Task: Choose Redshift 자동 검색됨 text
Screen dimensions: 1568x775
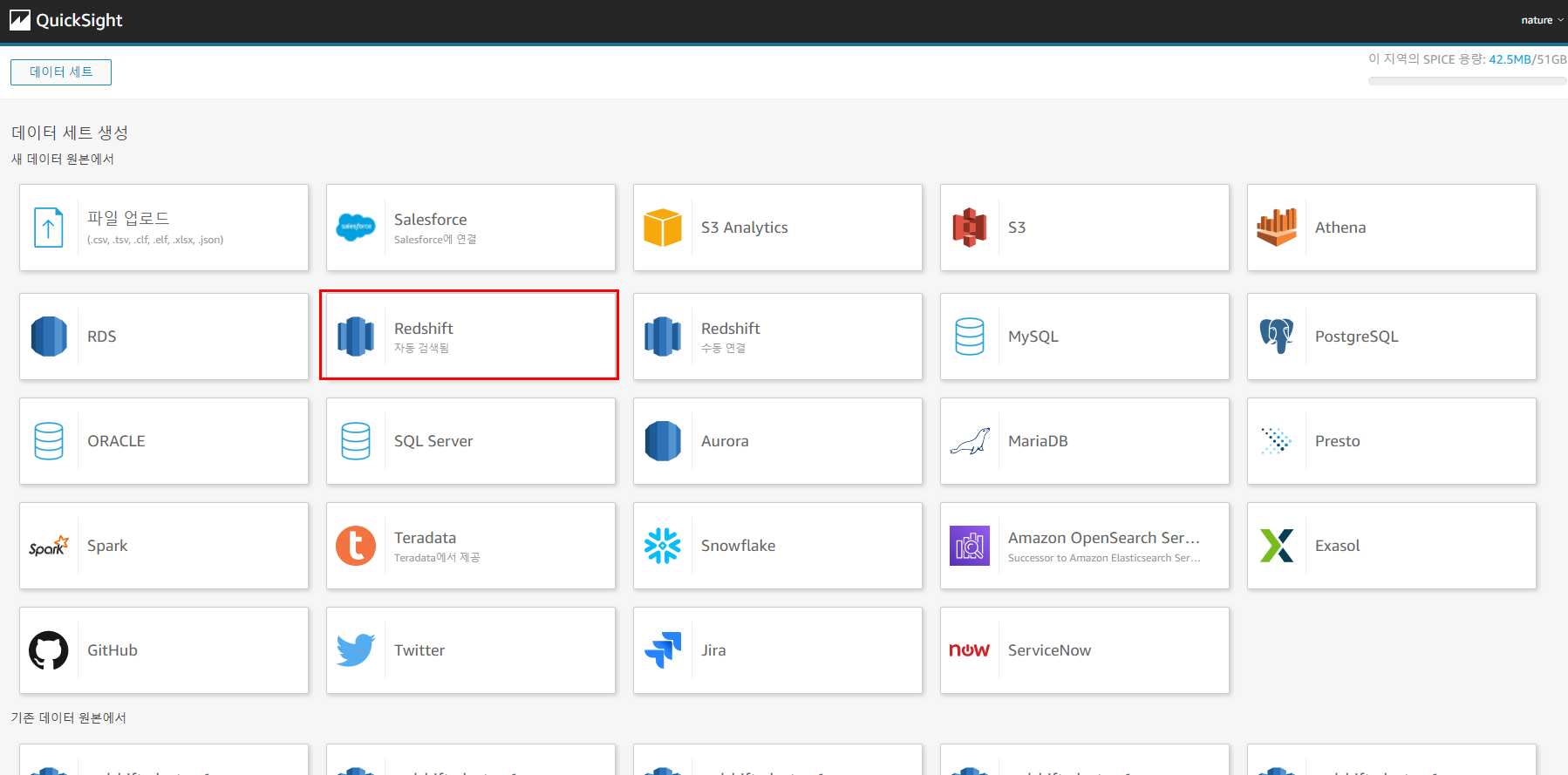Action: point(422,348)
